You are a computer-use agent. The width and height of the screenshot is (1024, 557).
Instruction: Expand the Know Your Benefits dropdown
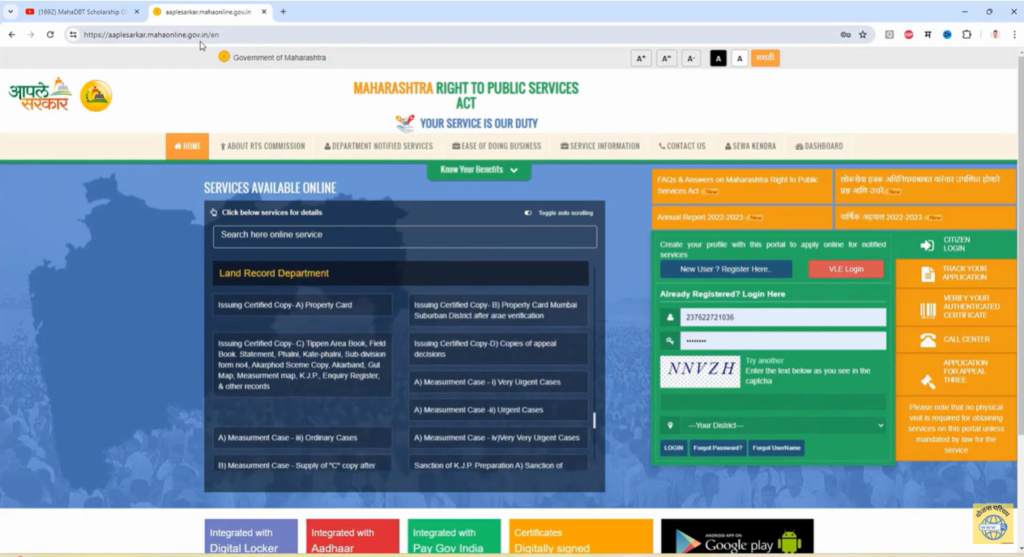point(479,170)
